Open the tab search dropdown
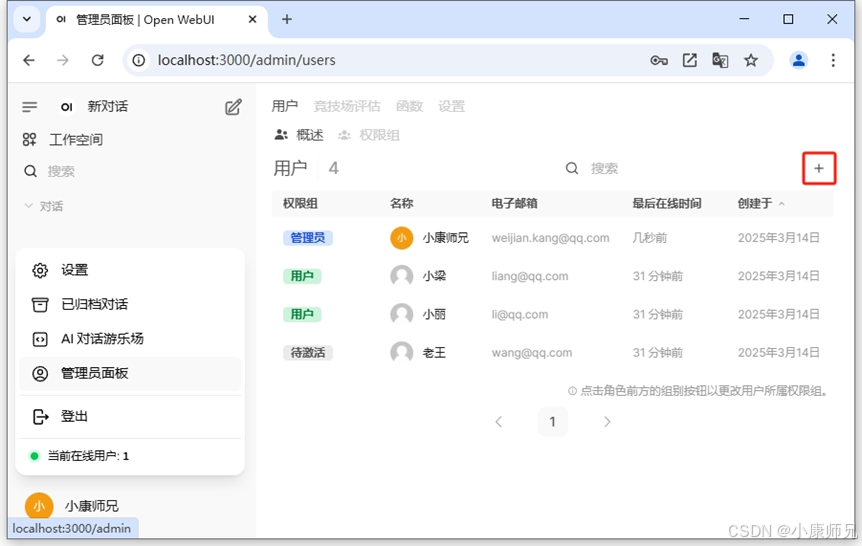Viewport: 862px width, 546px height. pos(26,19)
